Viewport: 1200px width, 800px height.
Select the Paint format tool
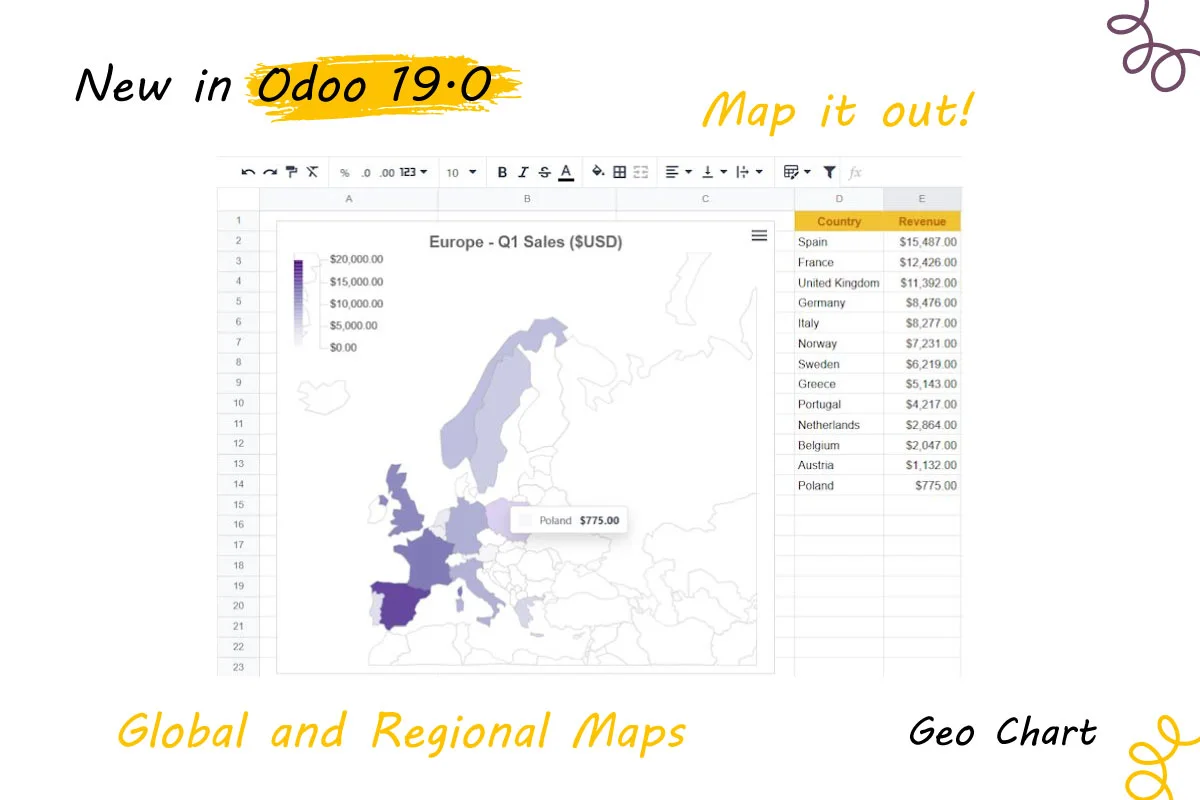point(291,172)
